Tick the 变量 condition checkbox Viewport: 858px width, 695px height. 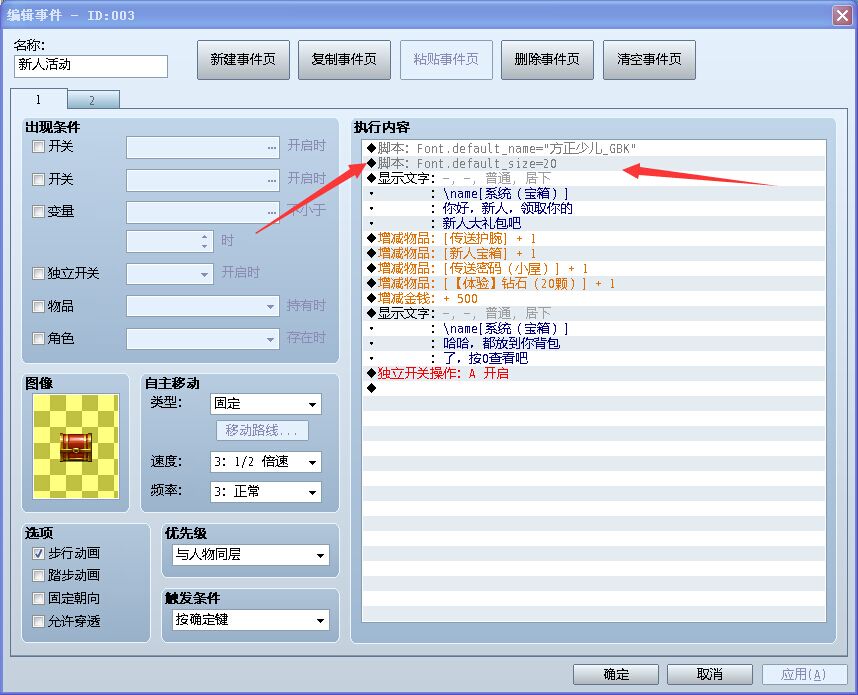click(38, 212)
